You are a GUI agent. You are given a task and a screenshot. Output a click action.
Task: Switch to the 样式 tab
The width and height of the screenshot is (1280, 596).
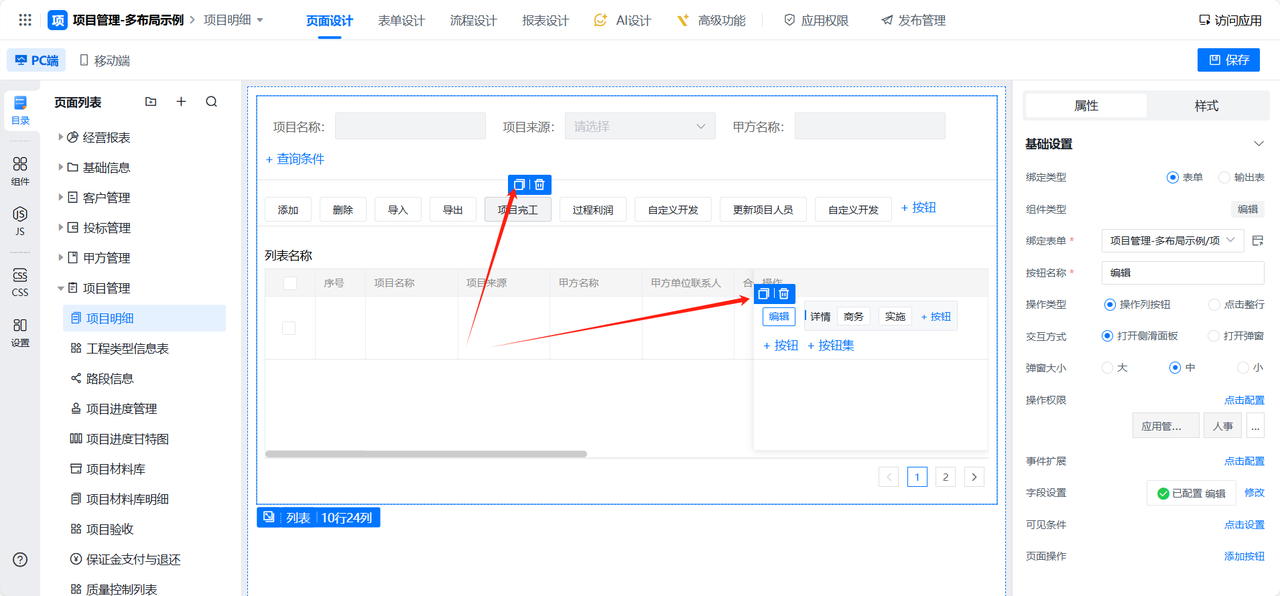pyautogui.click(x=1206, y=106)
